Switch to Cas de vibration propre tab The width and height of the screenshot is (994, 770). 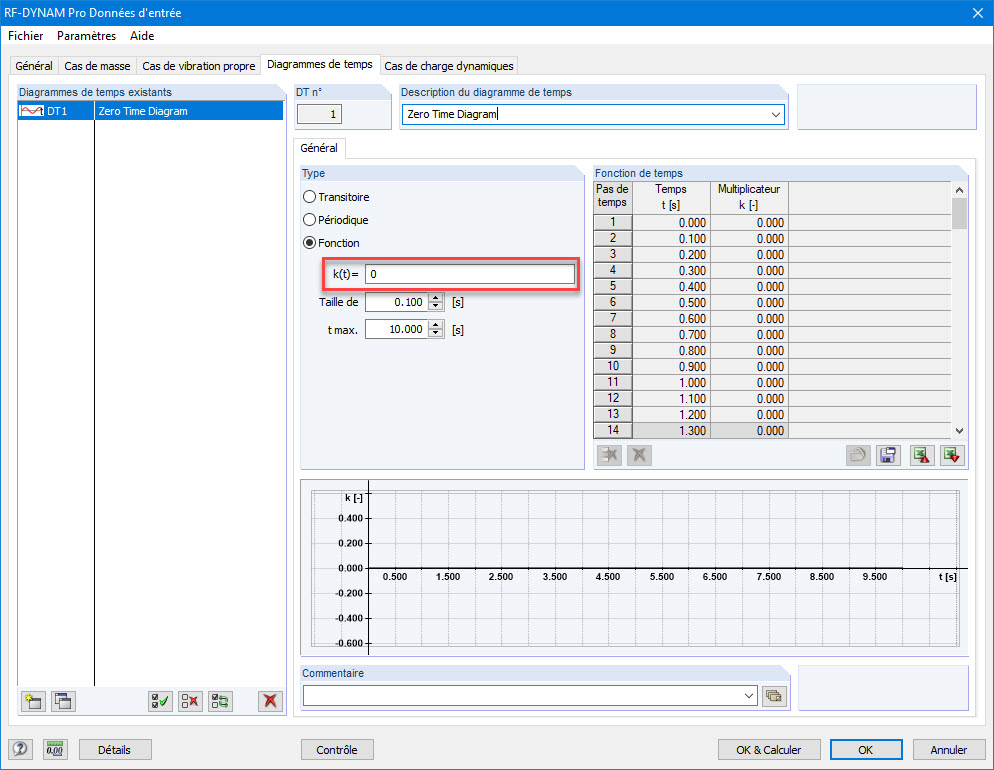[198, 66]
